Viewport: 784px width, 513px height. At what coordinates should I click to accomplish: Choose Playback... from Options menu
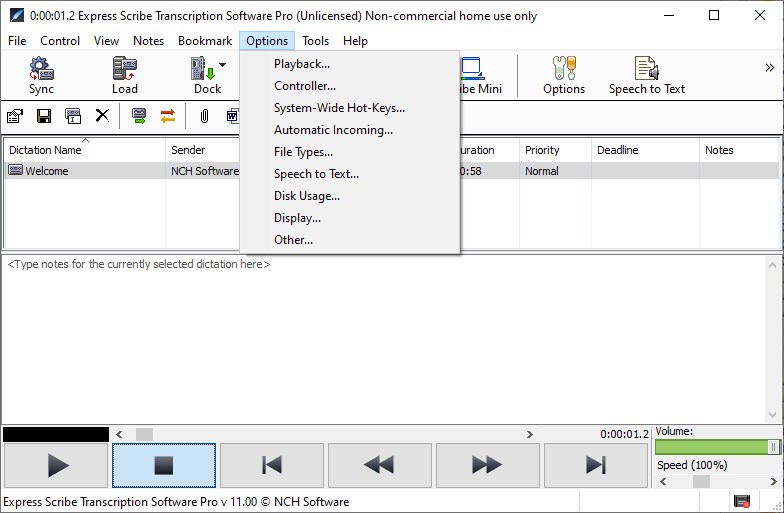coord(350,64)
